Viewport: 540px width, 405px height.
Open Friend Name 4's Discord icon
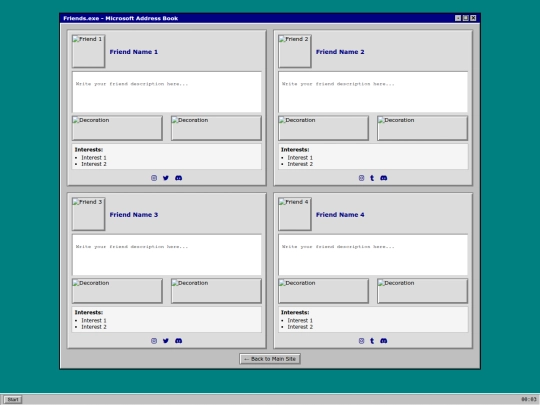click(x=384, y=341)
